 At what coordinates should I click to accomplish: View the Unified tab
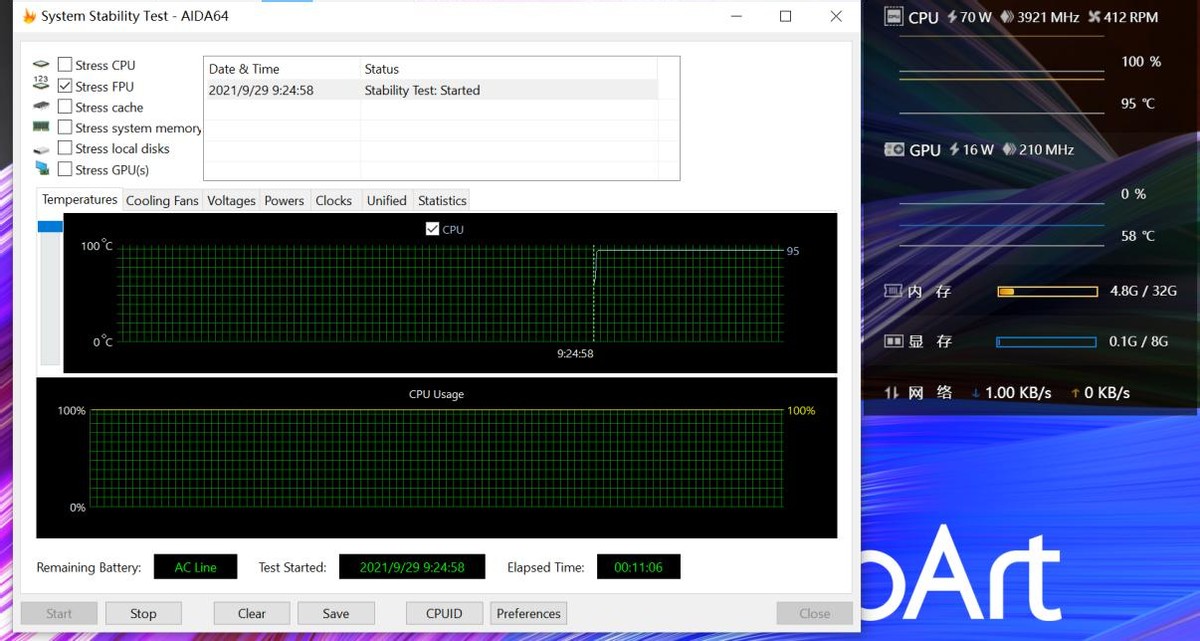(386, 200)
